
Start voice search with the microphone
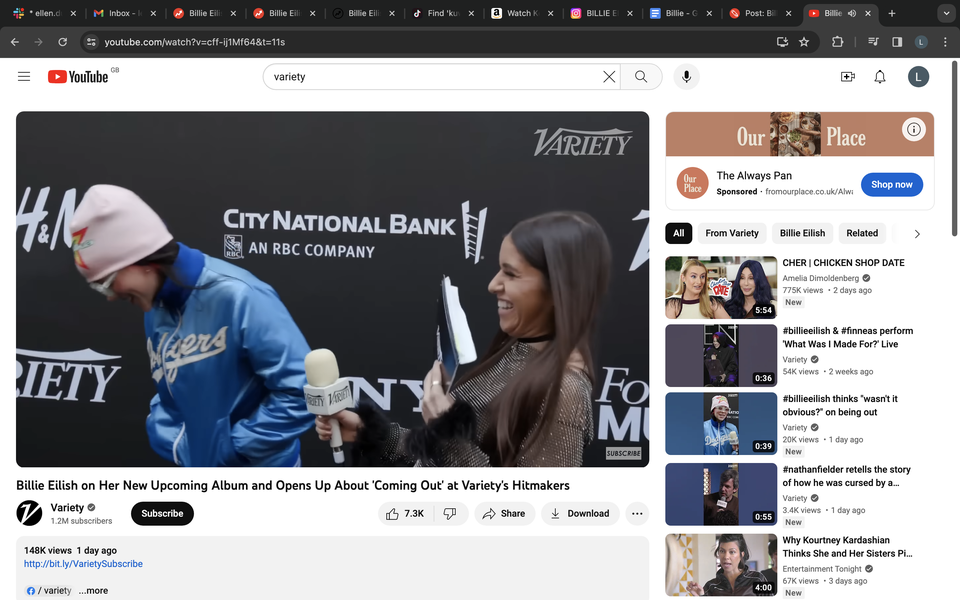tap(686, 77)
